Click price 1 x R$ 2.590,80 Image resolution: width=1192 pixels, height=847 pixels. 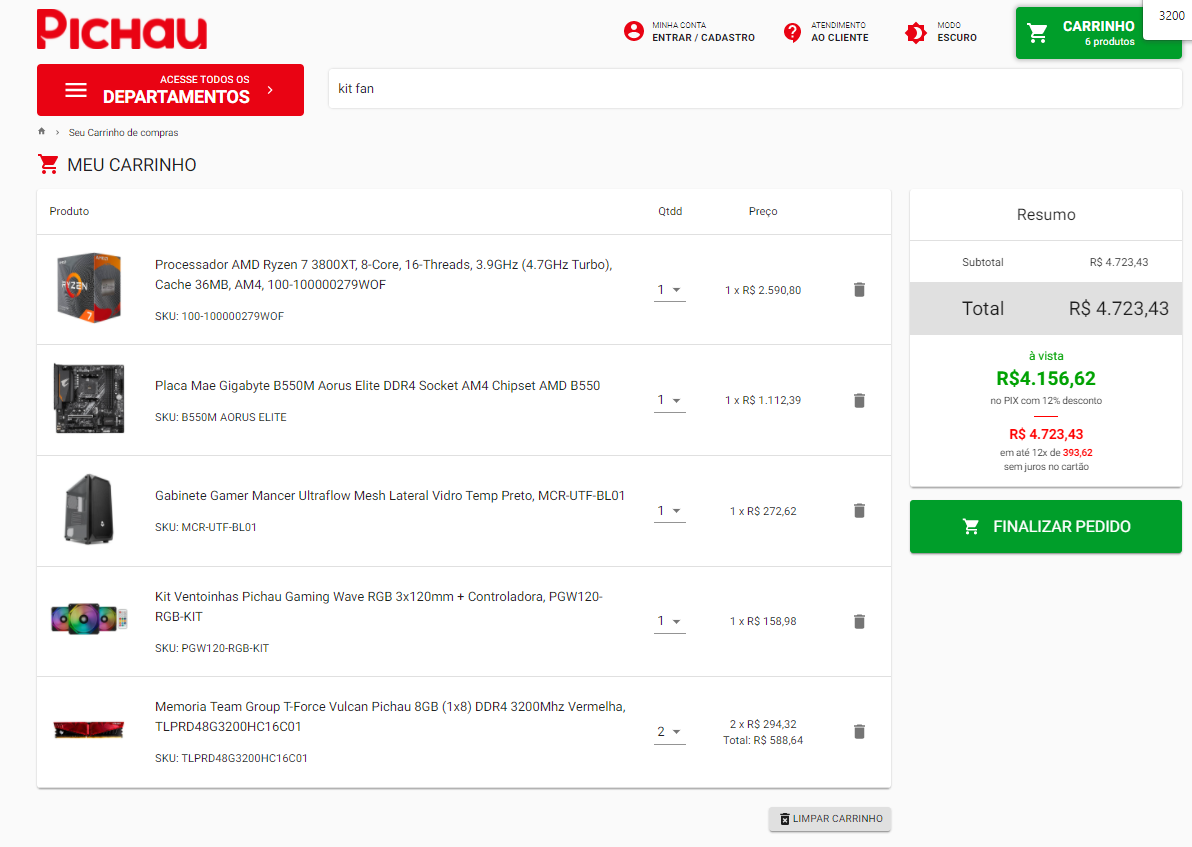click(x=762, y=290)
